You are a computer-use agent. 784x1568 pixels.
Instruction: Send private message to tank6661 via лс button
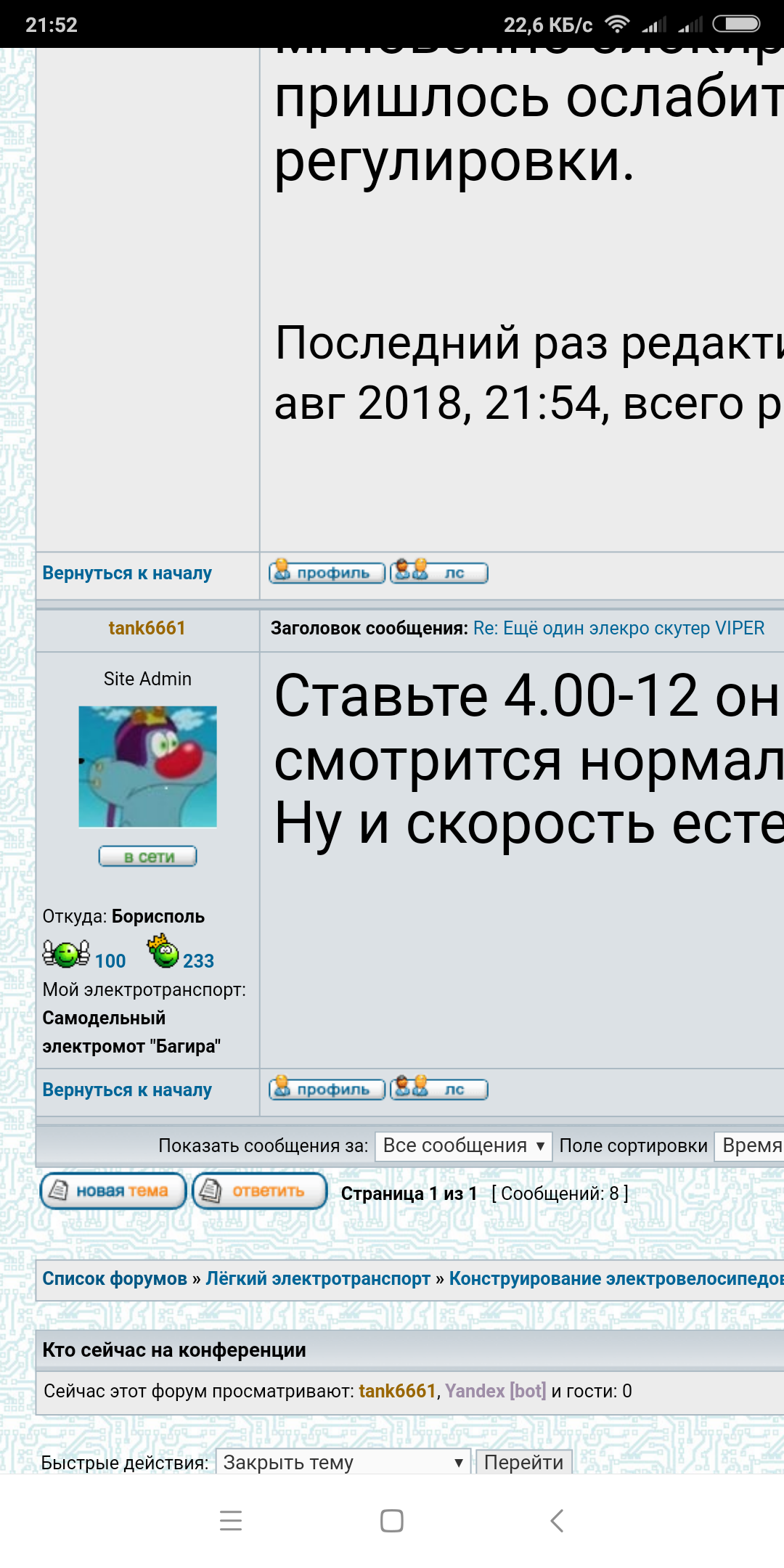439,1090
